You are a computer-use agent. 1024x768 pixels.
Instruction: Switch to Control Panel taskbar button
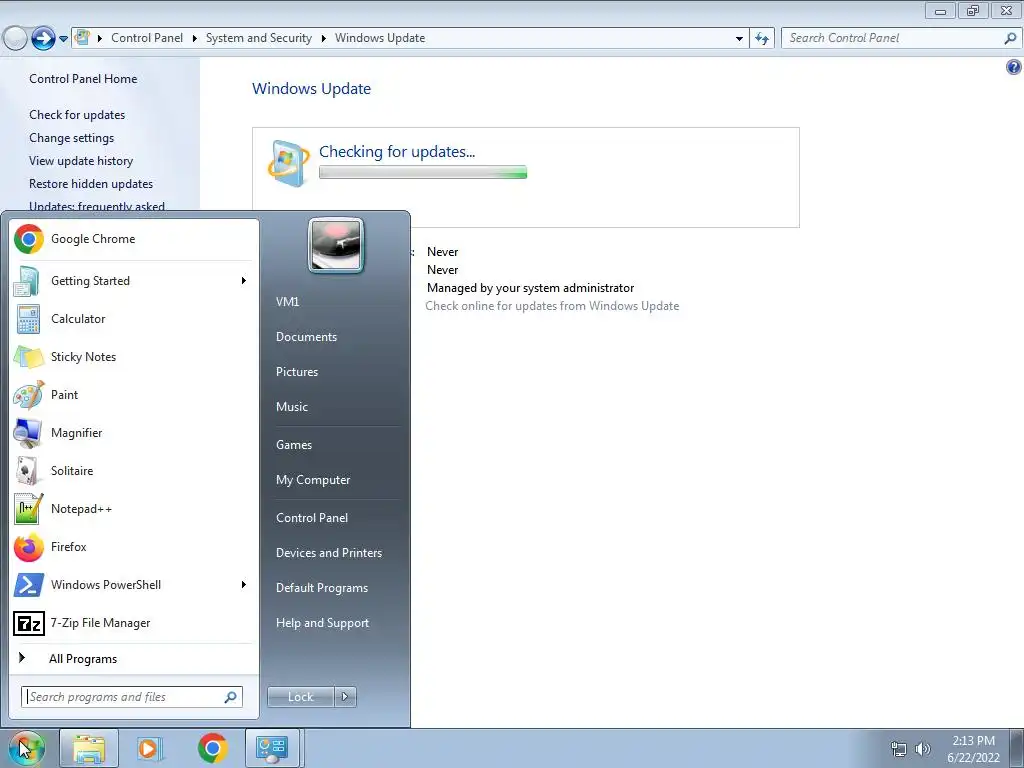272,748
